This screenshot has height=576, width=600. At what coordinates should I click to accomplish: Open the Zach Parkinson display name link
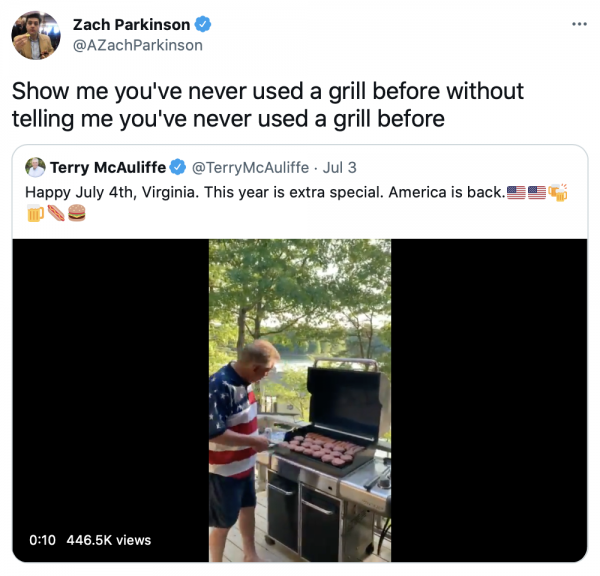click(131, 24)
